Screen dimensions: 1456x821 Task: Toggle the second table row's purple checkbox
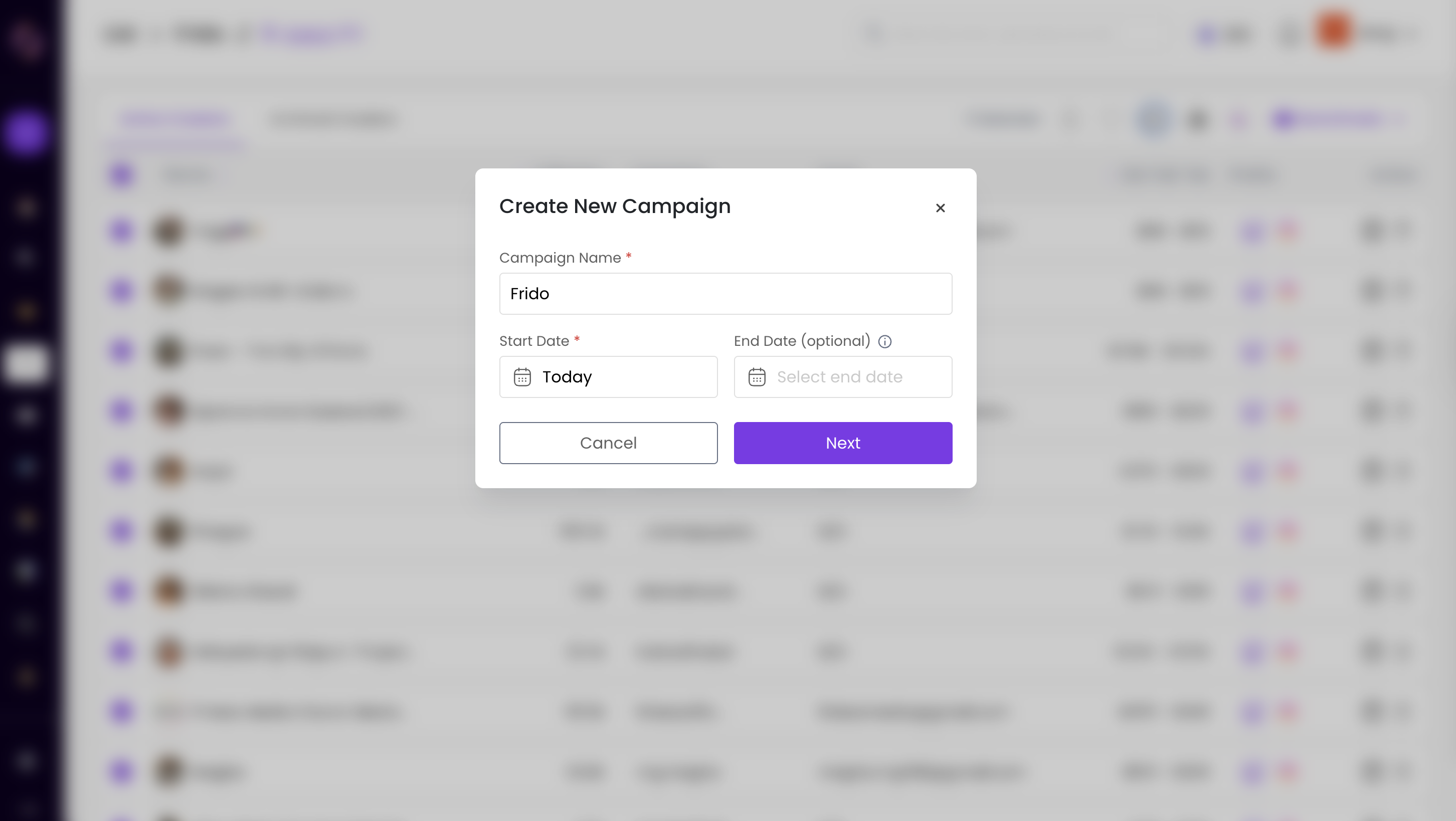pyautogui.click(x=121, y=291)
